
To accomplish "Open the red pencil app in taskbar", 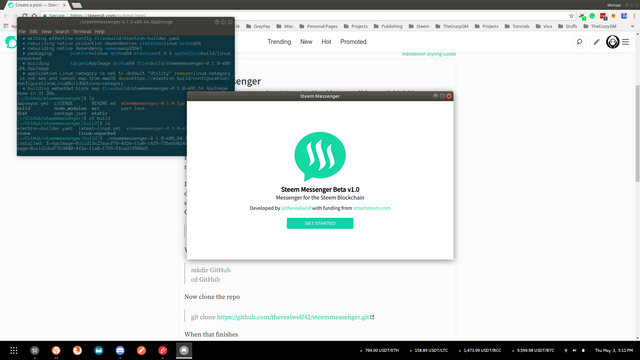I will [x=162, y=350].
